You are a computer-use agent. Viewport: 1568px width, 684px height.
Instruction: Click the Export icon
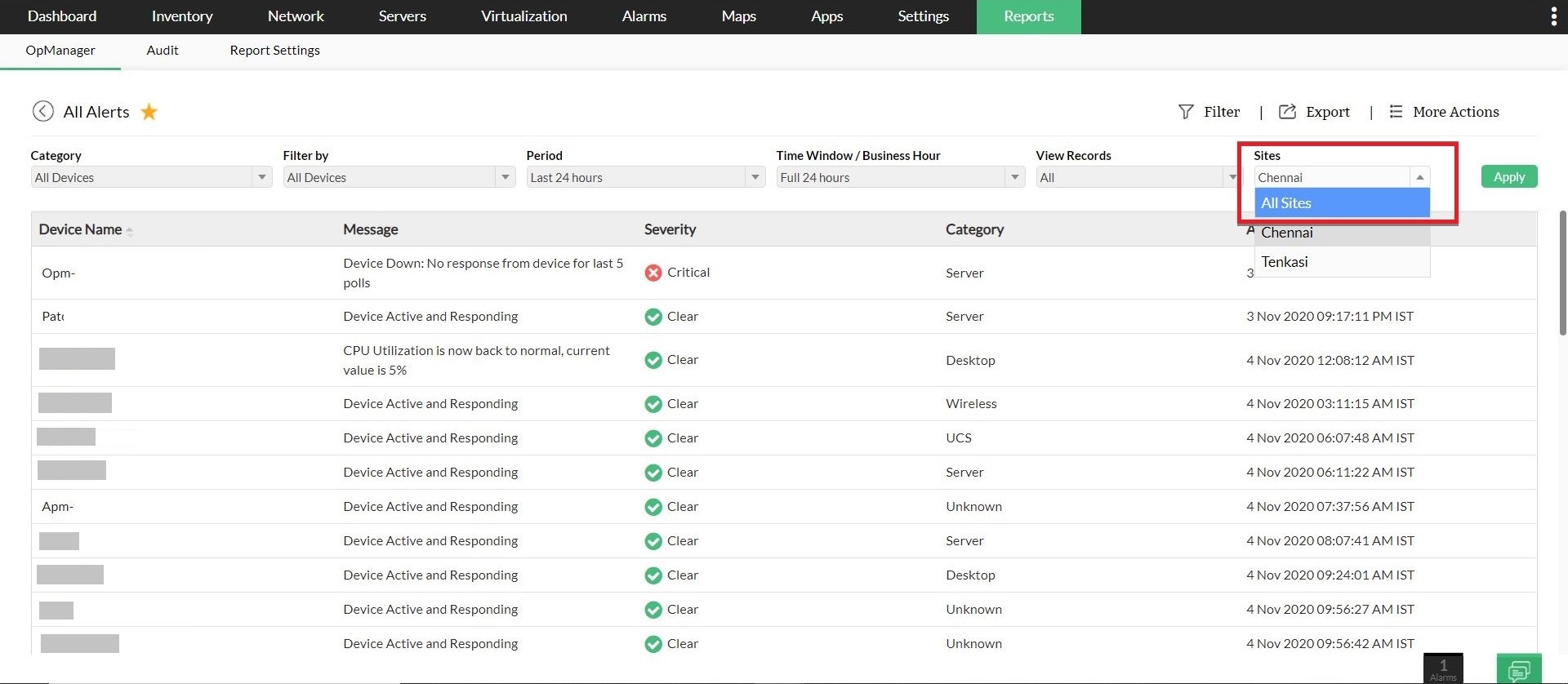point(1287,112)
